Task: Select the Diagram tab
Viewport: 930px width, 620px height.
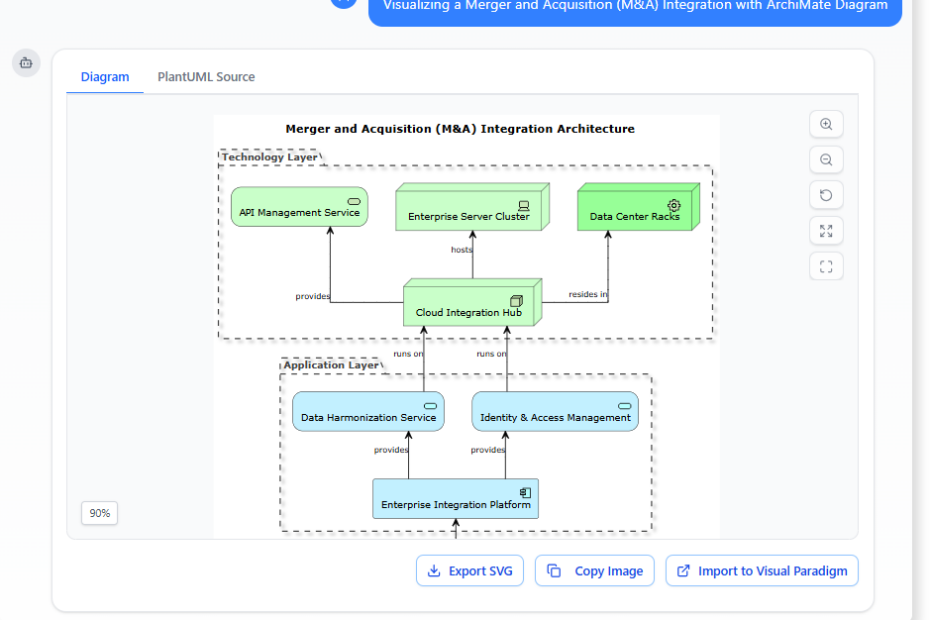Action: click(104, 76)
